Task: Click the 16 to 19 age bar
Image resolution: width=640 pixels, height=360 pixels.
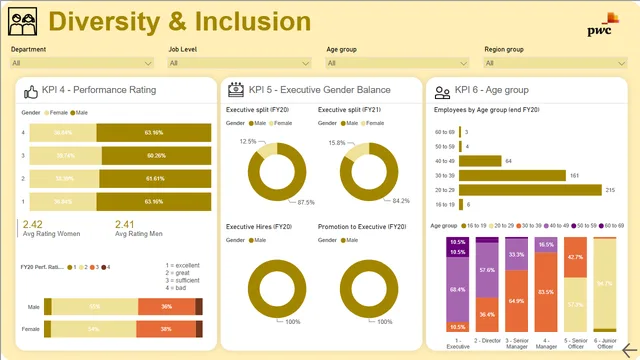Action: tap(461, 204)
